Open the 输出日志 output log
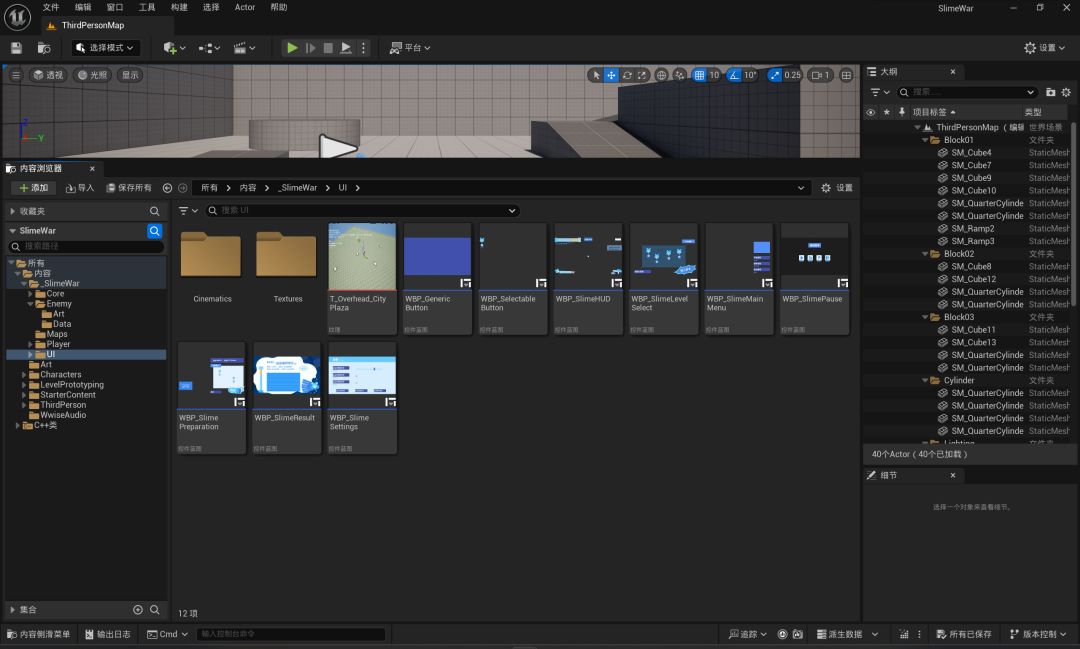 click(x=107, y=635)
